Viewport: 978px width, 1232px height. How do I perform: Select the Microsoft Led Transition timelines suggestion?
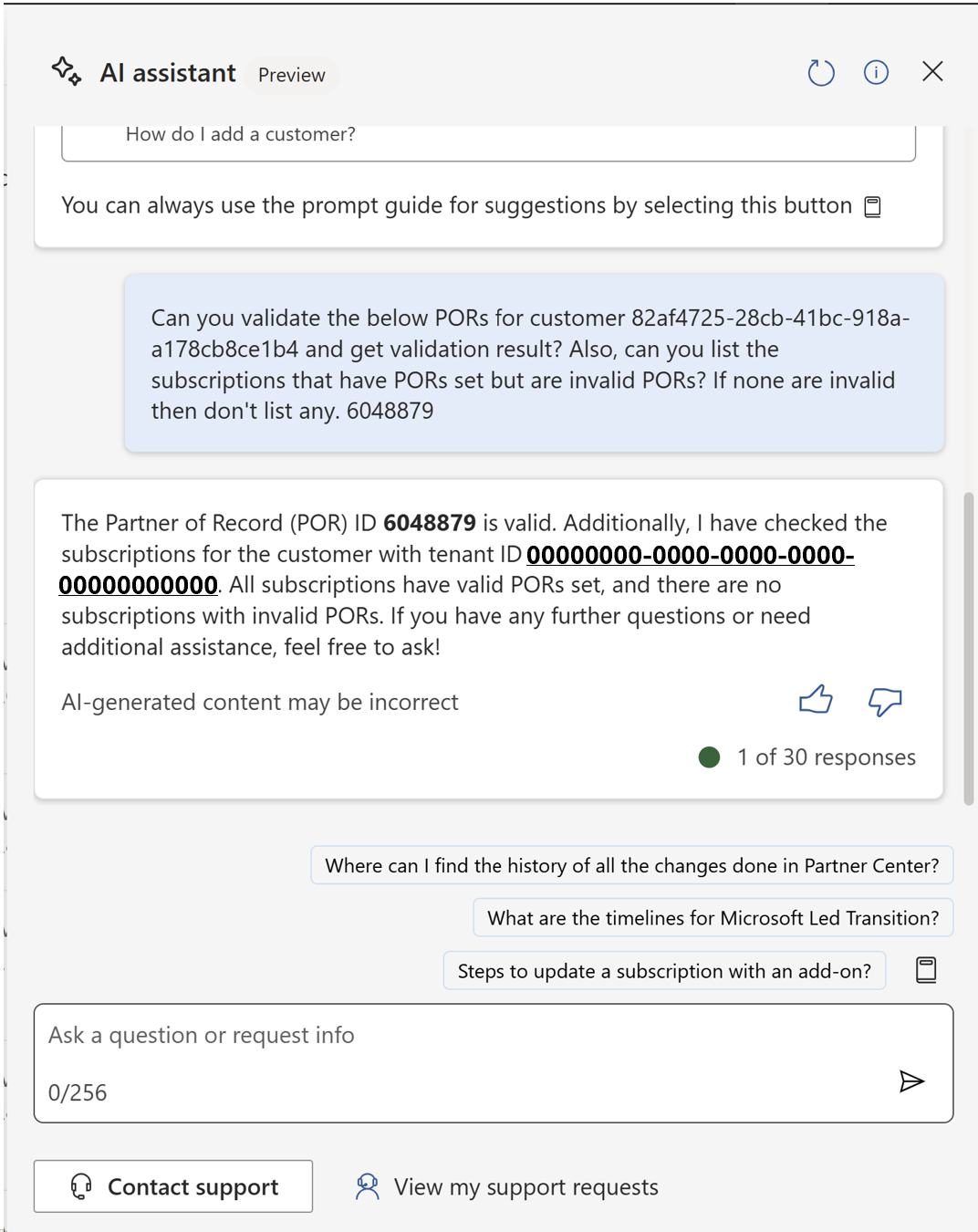point(713,918)
